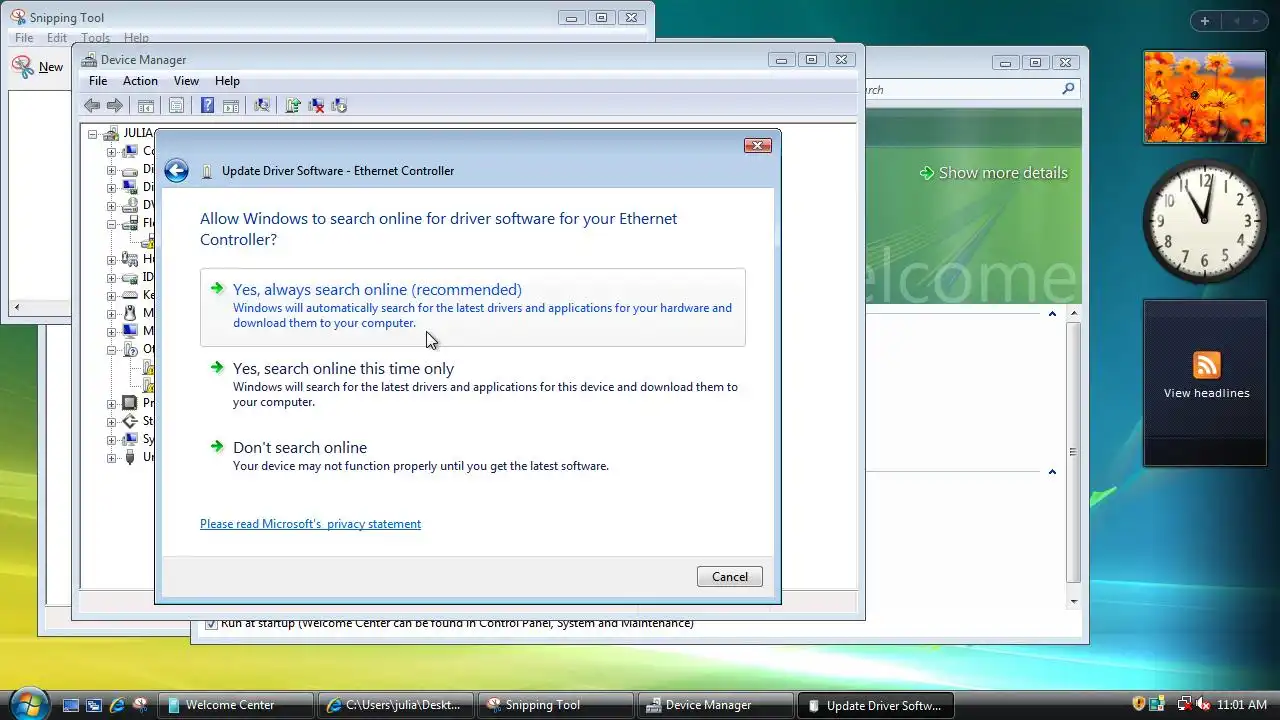Switch to Welcome Center taskbar button
This screenshot has width=1280, height=720.
[x=238, y=705]
